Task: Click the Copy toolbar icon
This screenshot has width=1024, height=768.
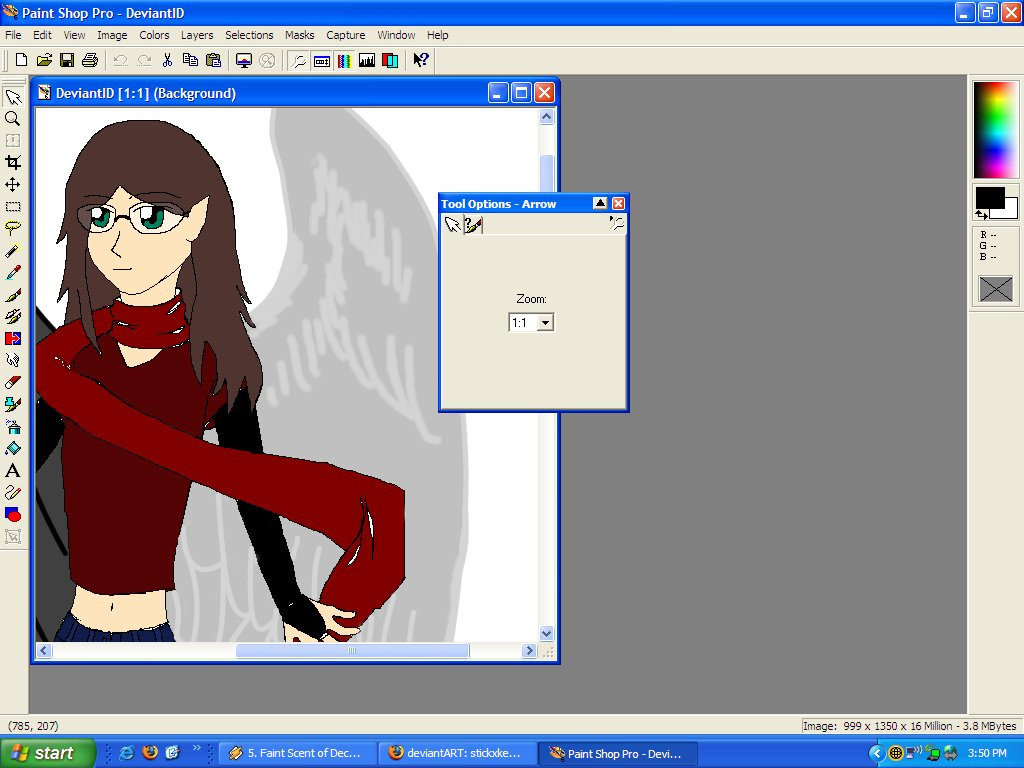Action: [190, 61]
